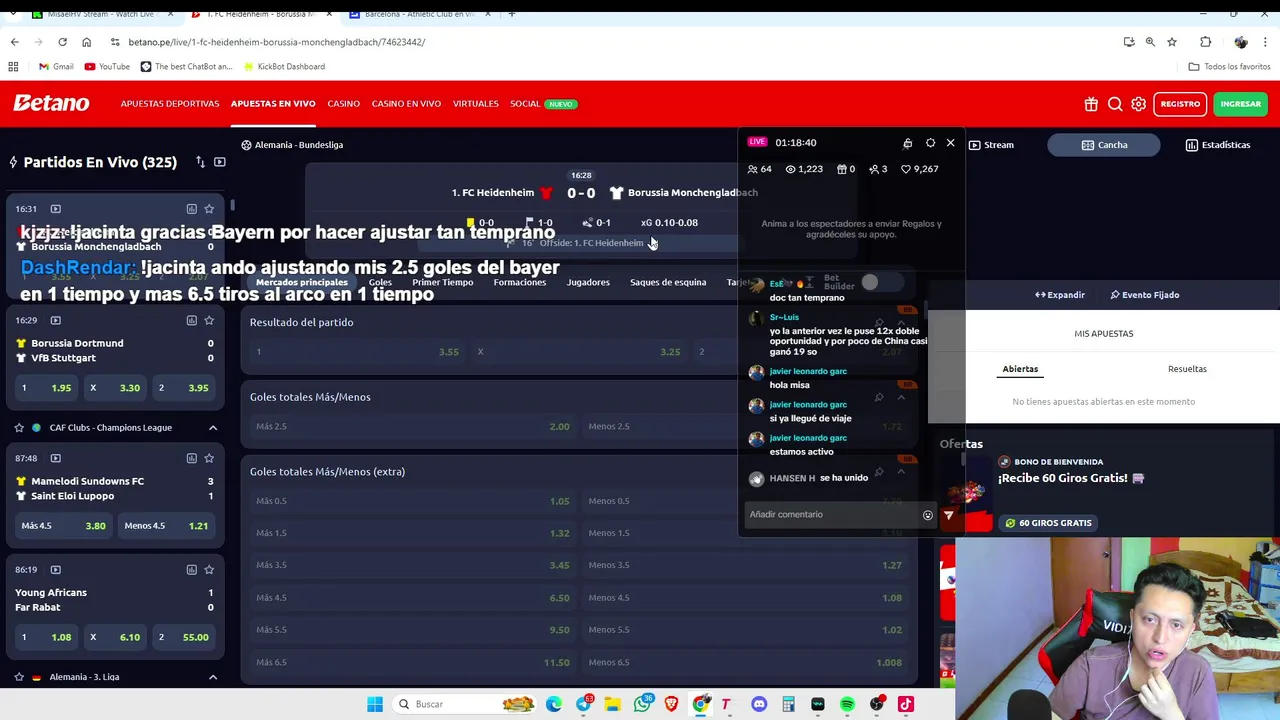This screenshot has height=720, width=1280.
Task: Select Saques de esquina market tab
Action: [668, 283]
